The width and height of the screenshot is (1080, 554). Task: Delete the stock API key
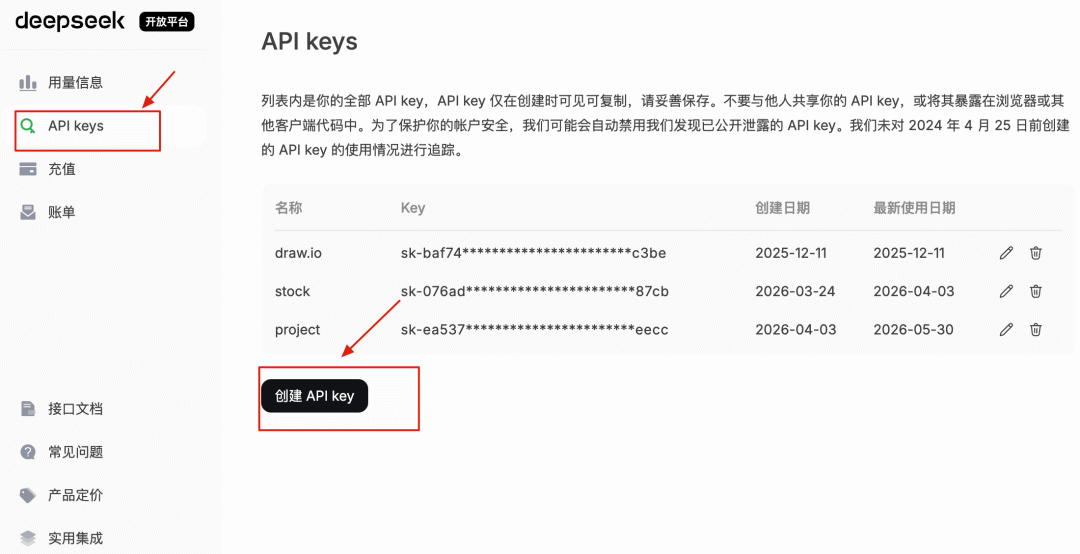coord(1035,291)
